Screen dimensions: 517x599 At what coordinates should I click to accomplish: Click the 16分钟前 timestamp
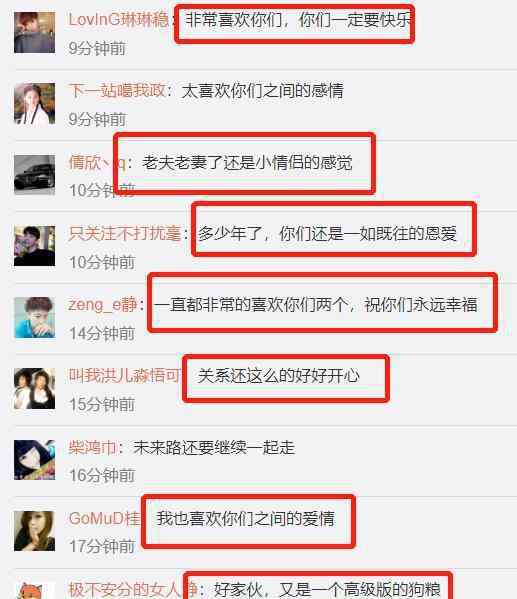(x=102, y=475)
